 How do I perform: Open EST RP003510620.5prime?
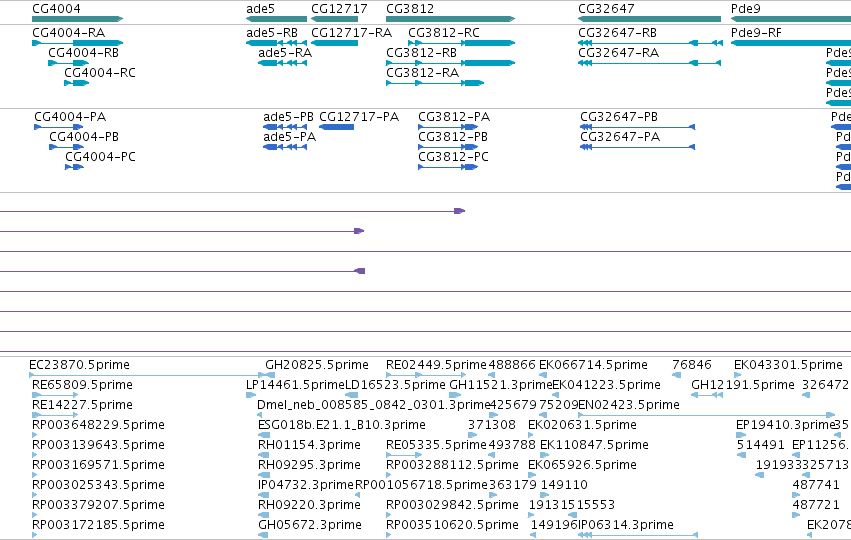(452, 525)
